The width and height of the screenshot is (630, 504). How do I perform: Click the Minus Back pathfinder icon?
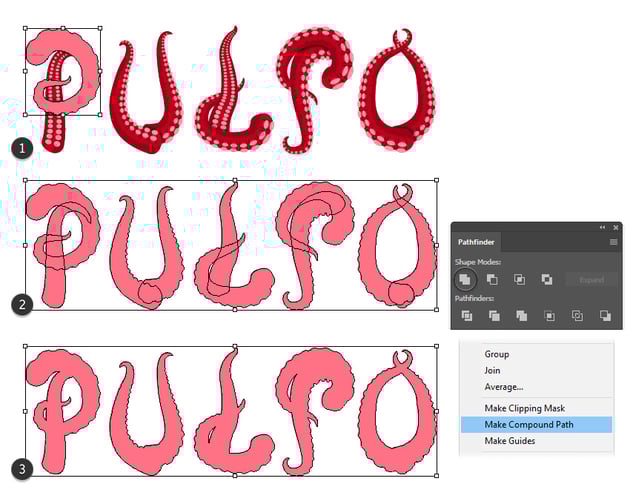pos(605,316)
